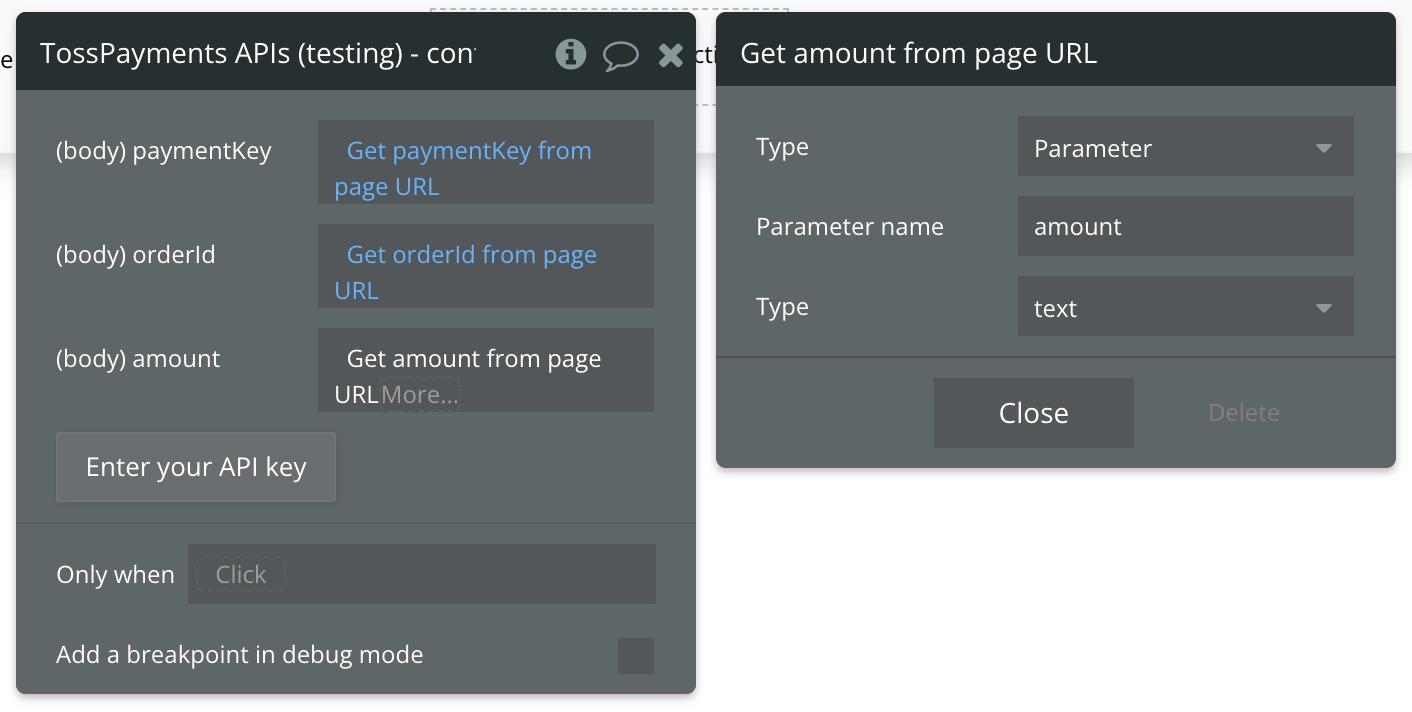Open Get orderId from page URL expression

tap(471, 256)
